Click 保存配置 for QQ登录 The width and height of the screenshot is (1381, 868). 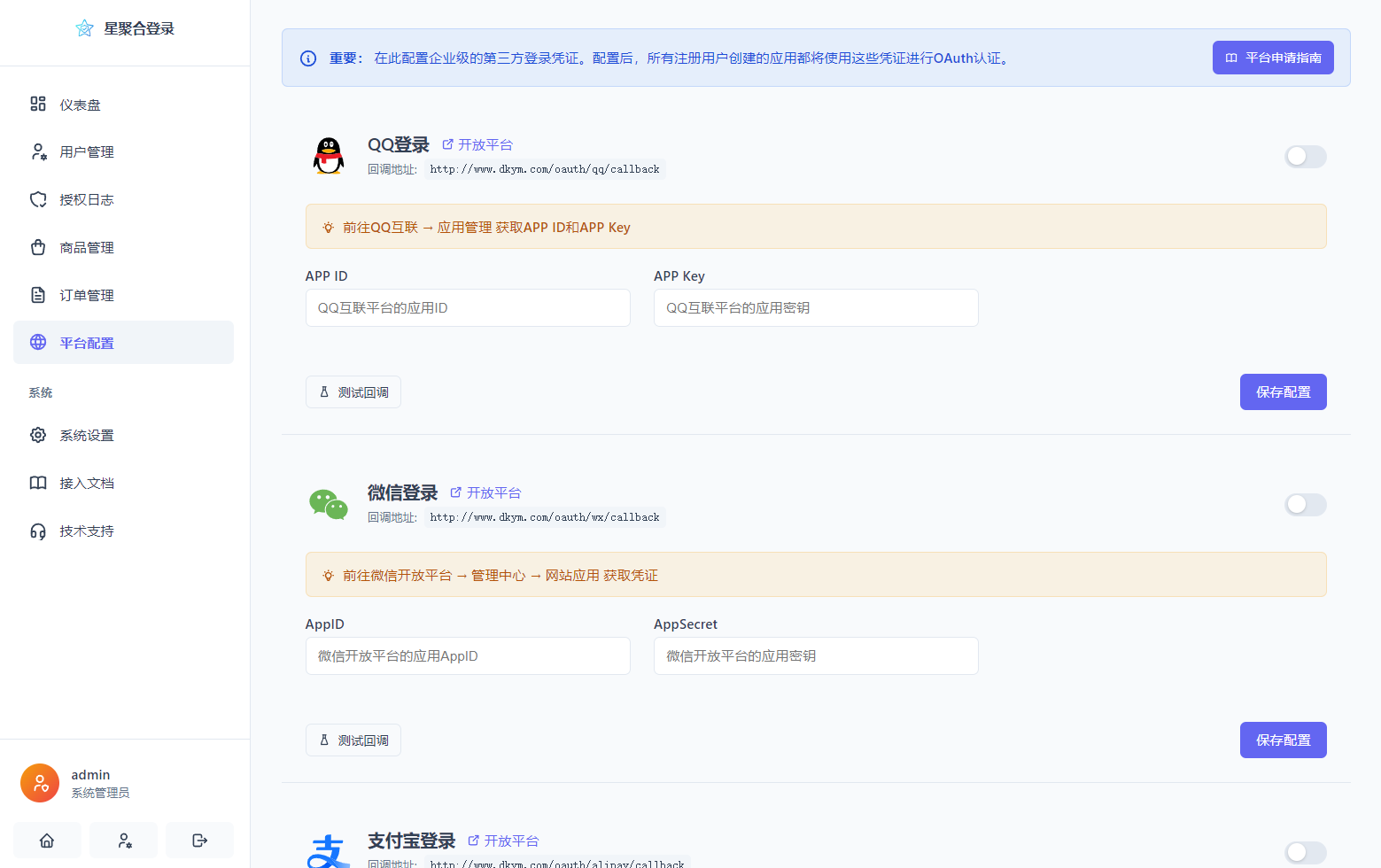[x=1283, y=391]
